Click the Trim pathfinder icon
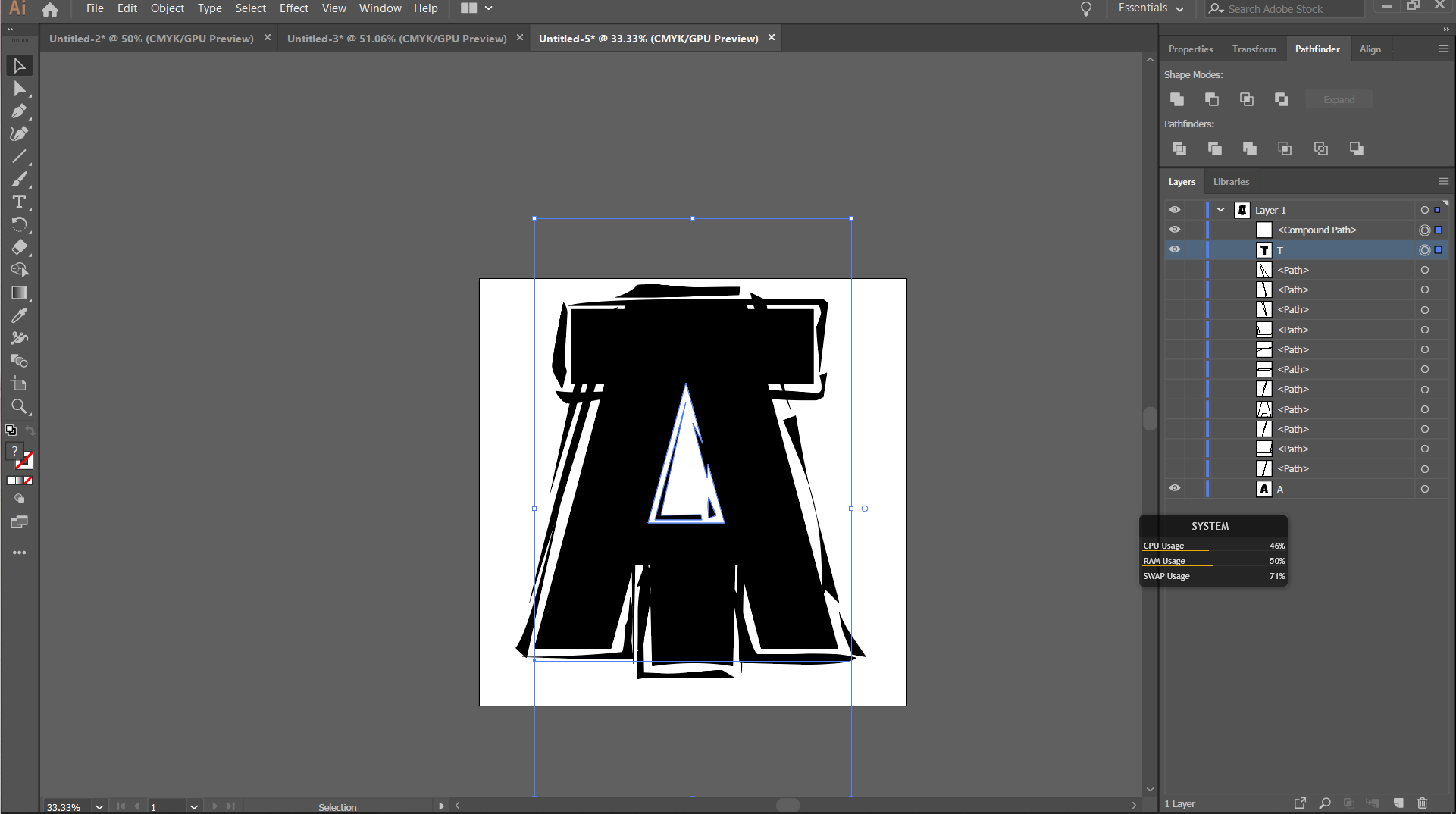This screenshot has height=814, width=1456. point(1215,149)
